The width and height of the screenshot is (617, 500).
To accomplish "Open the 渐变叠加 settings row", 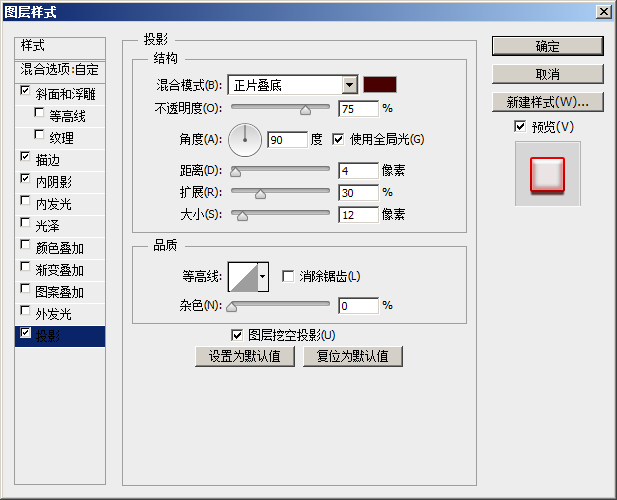I will click(60, 270).
